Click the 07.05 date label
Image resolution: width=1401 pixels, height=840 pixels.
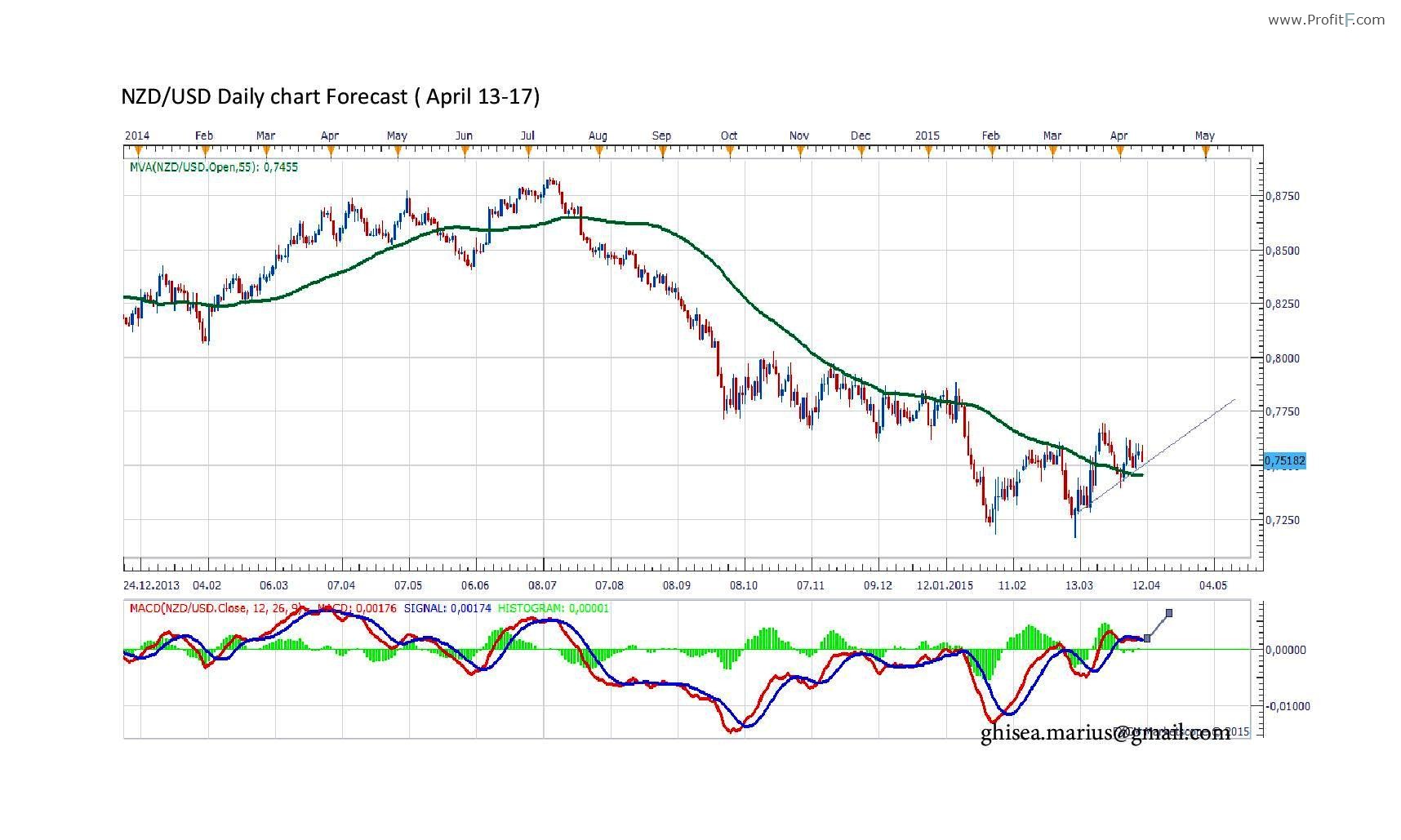click(408, 585)
